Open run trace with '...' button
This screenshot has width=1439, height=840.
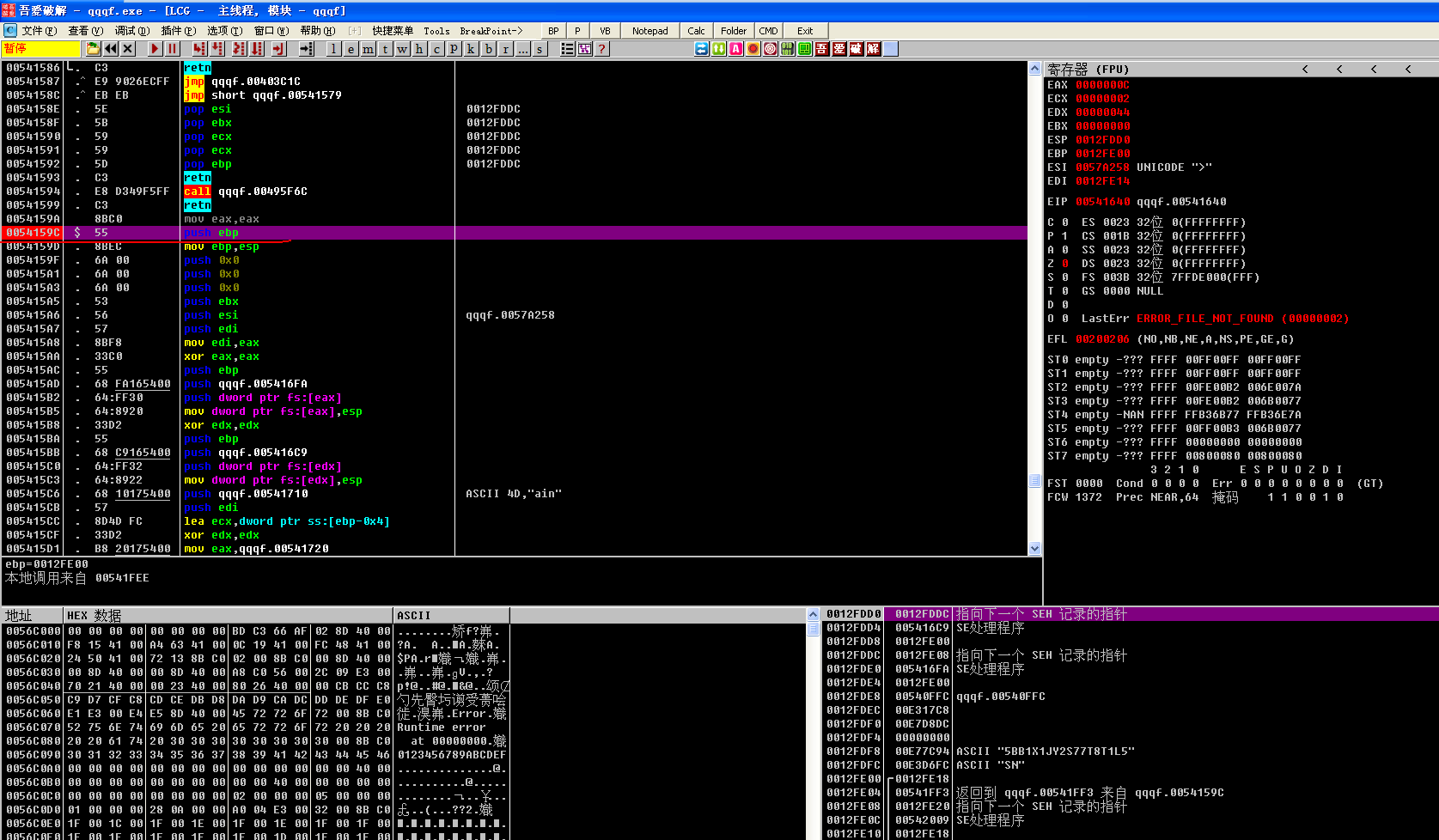(x=522, y=49)
